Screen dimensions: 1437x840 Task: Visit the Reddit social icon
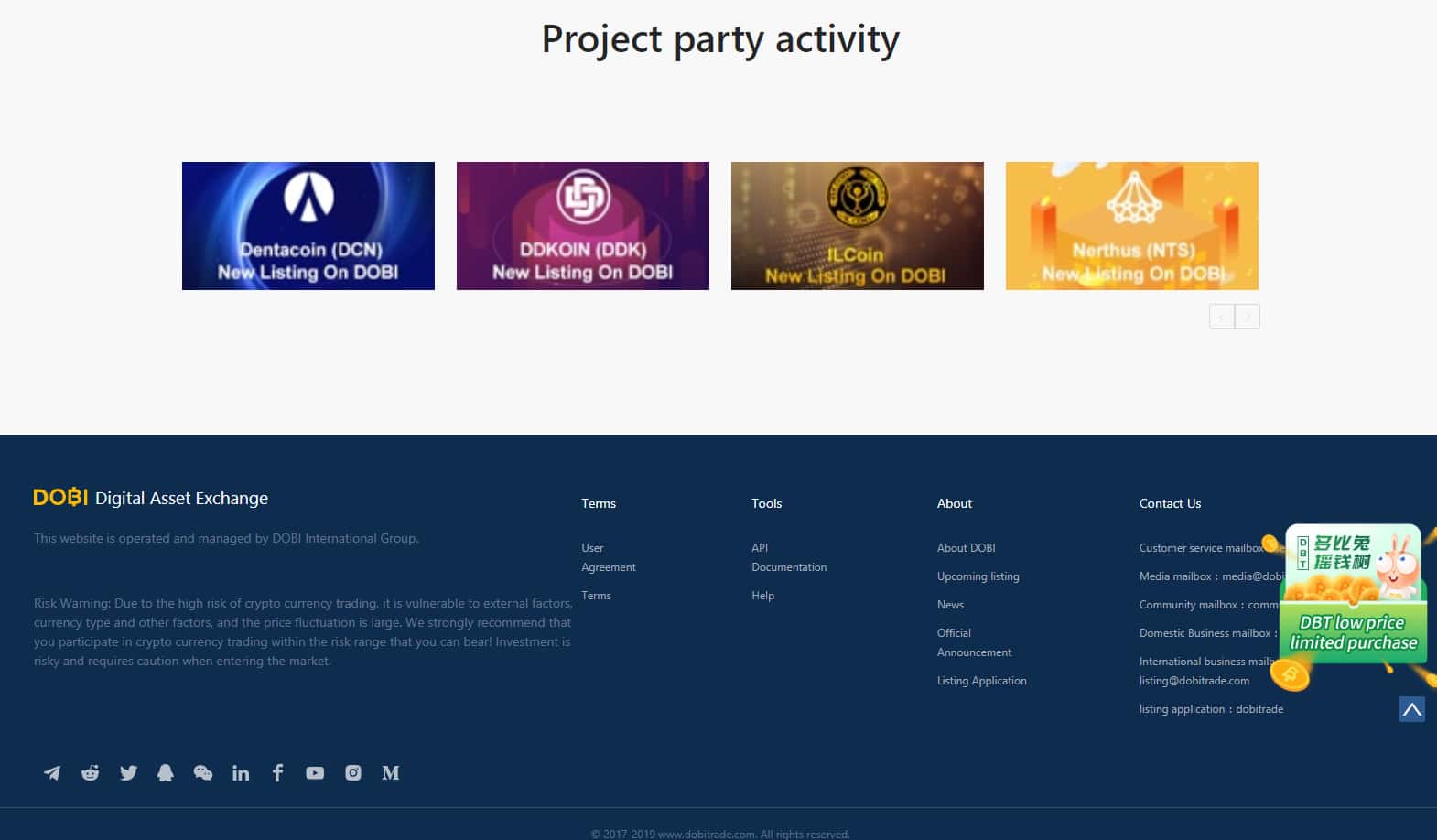(90, 773)
